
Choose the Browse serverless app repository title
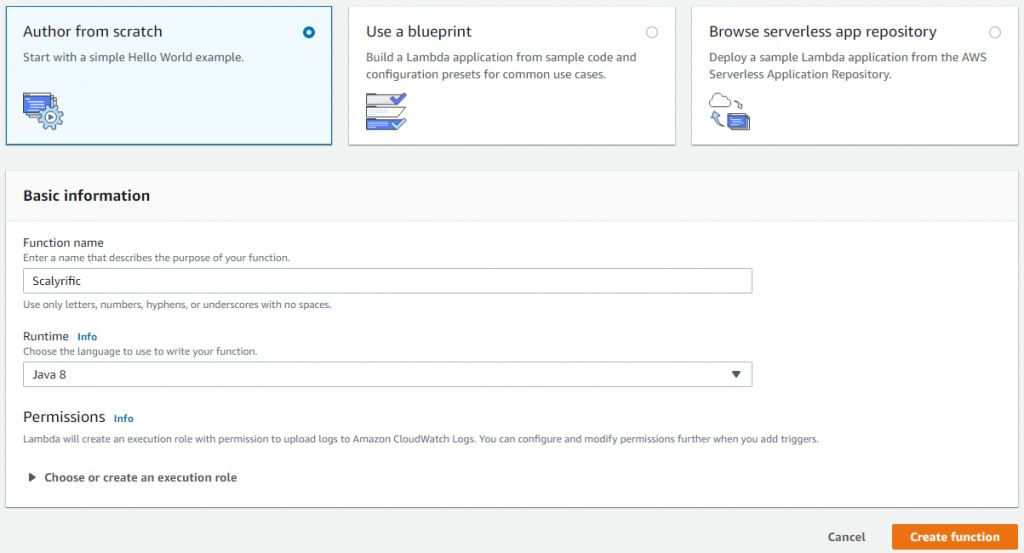[x=822, y=32]
